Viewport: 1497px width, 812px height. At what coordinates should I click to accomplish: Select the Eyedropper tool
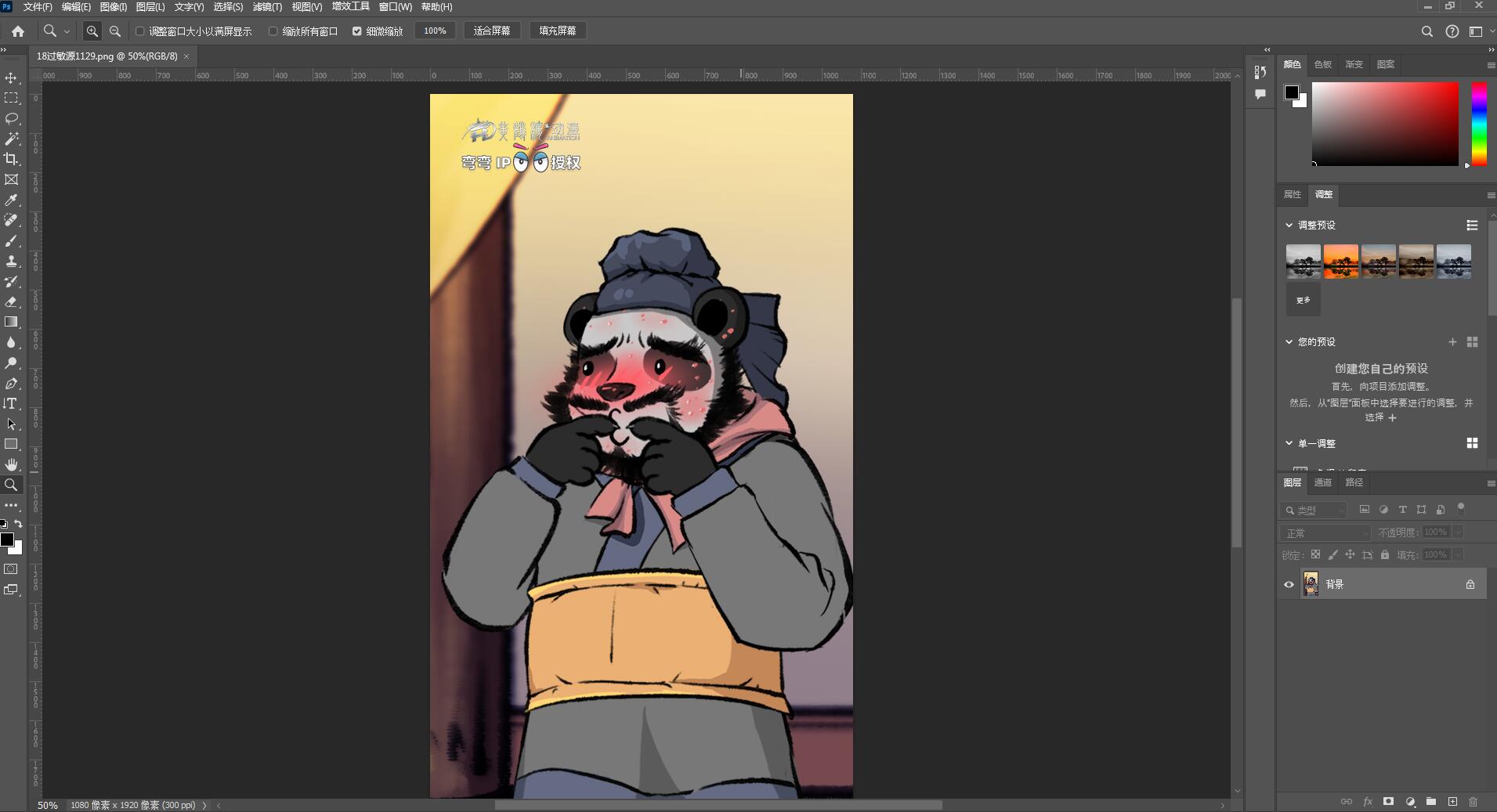(x=11, y=200)
